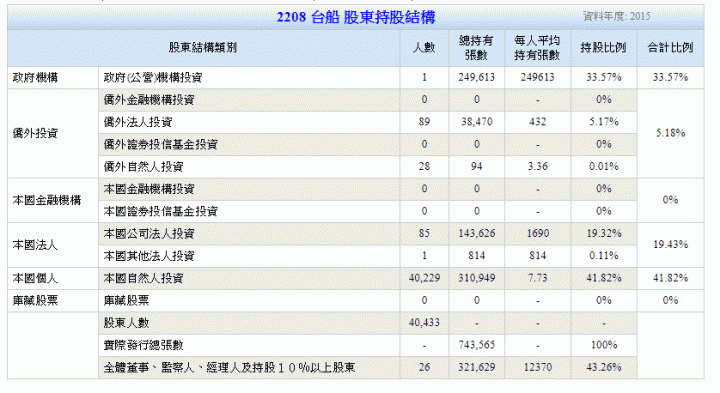Click the 實際發行總張數 row label
Screen dimensions: 720x393
[143, 345]
